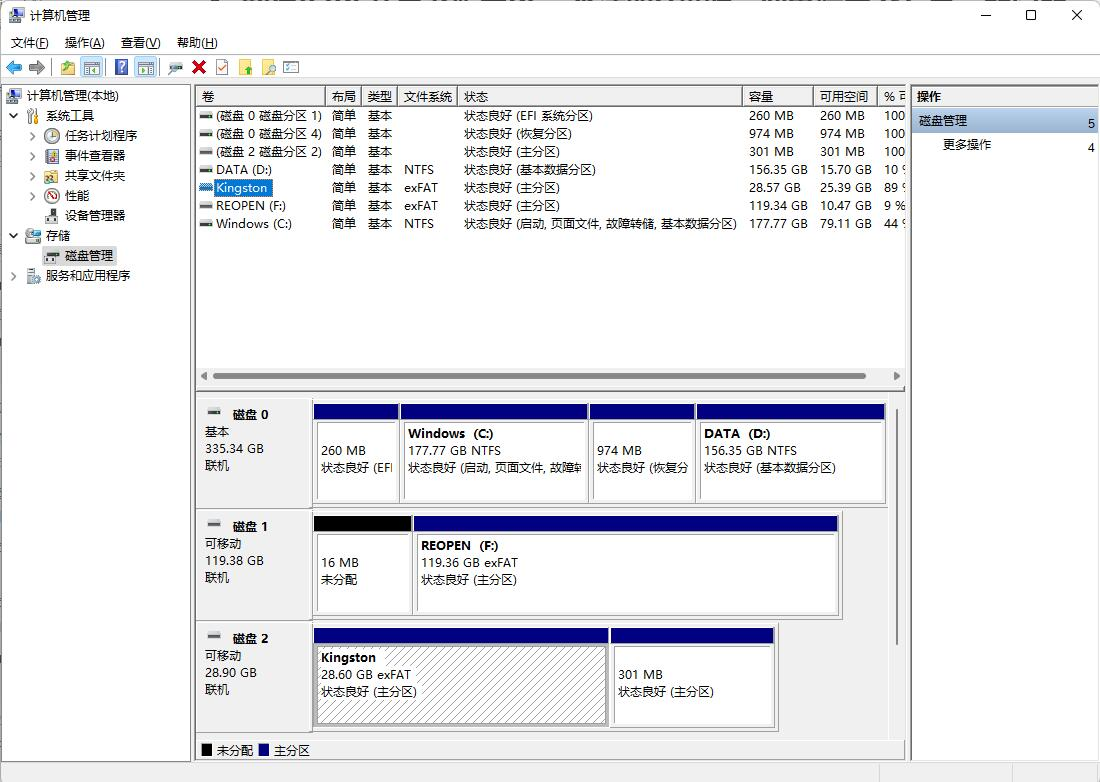Click the monitor icon in the toolbar
This screenshot has height=782, width=1100.
[175, 67]
